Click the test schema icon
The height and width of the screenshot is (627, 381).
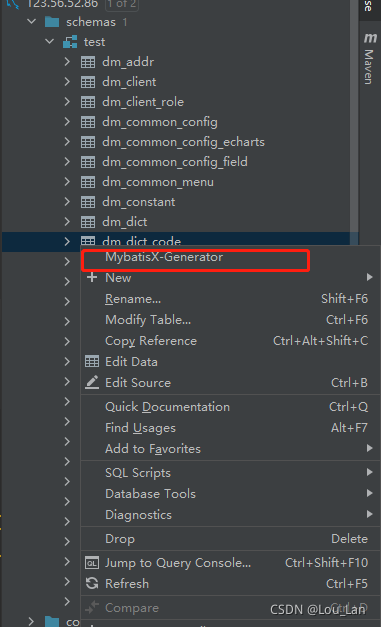70,42
